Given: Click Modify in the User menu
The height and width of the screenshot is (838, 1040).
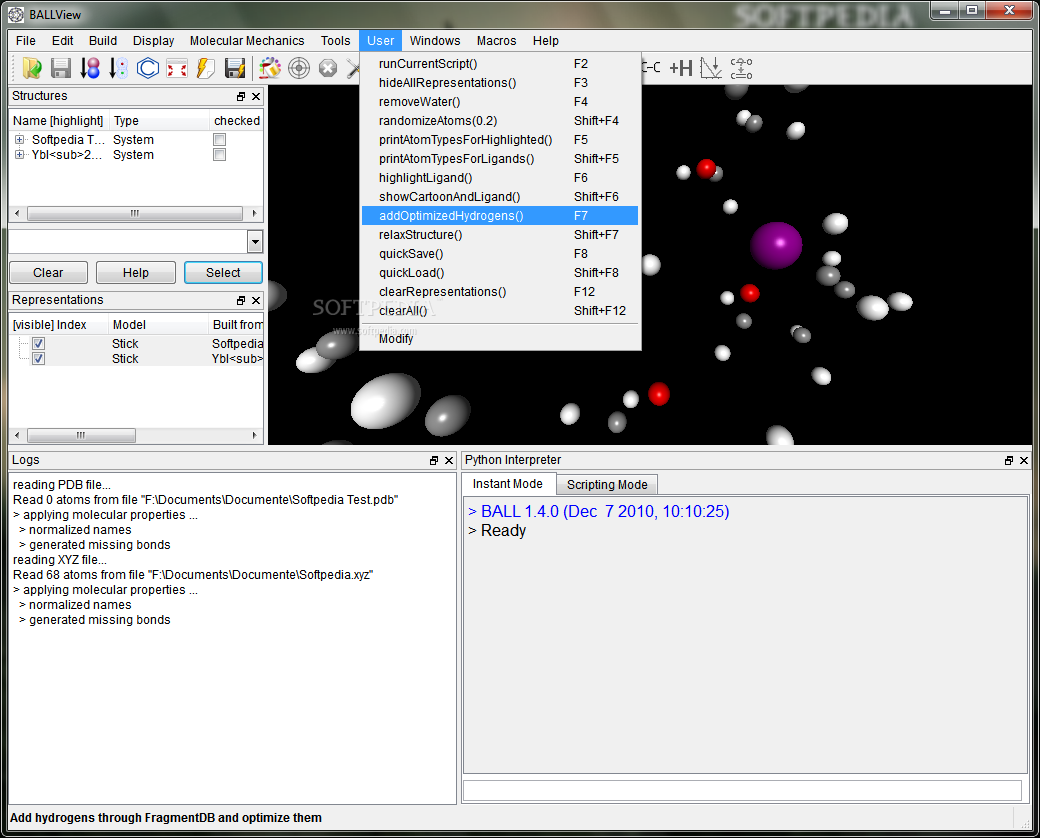Looking at the screenshot, I should pos(500,338).
